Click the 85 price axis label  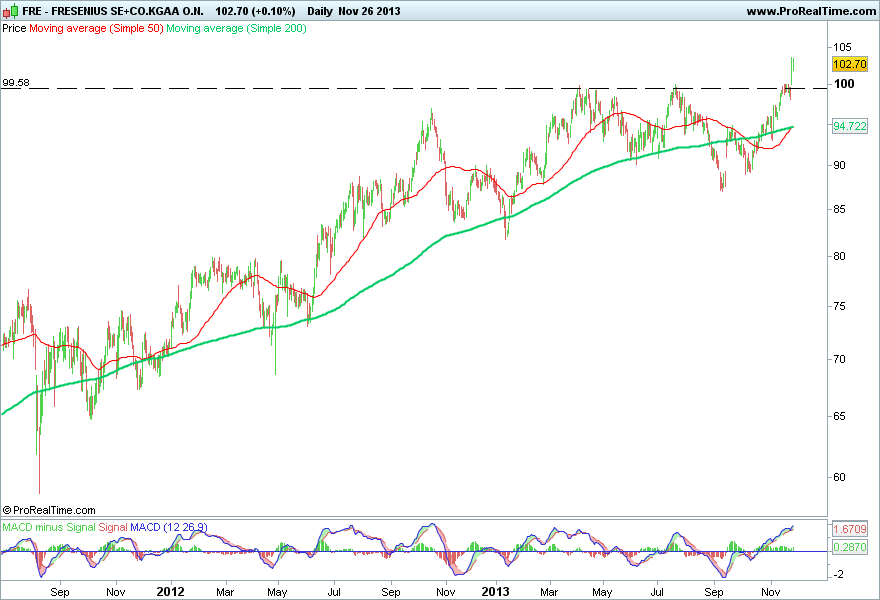(840, 209)
